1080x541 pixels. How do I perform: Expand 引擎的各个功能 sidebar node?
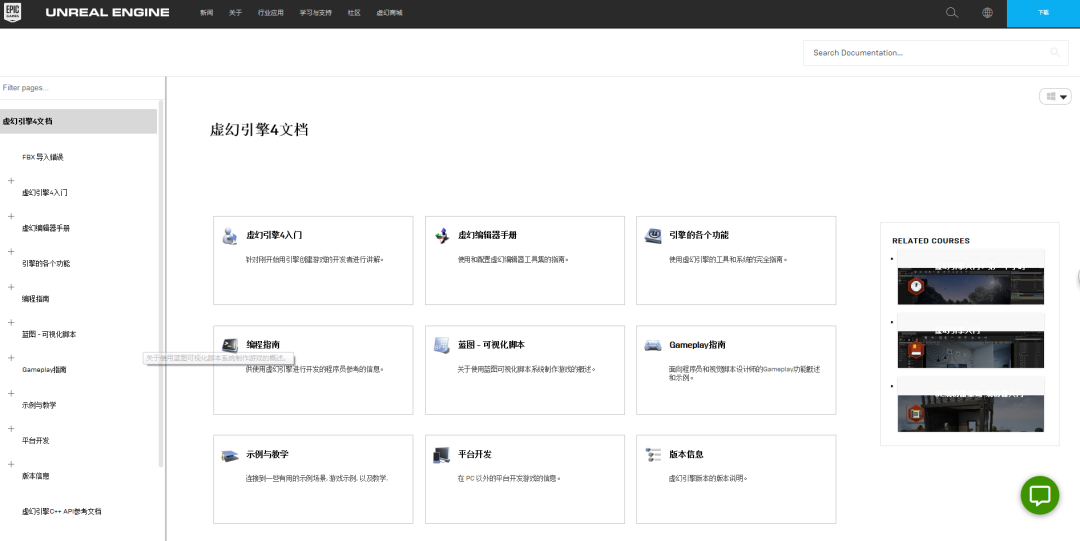[11, 252]
